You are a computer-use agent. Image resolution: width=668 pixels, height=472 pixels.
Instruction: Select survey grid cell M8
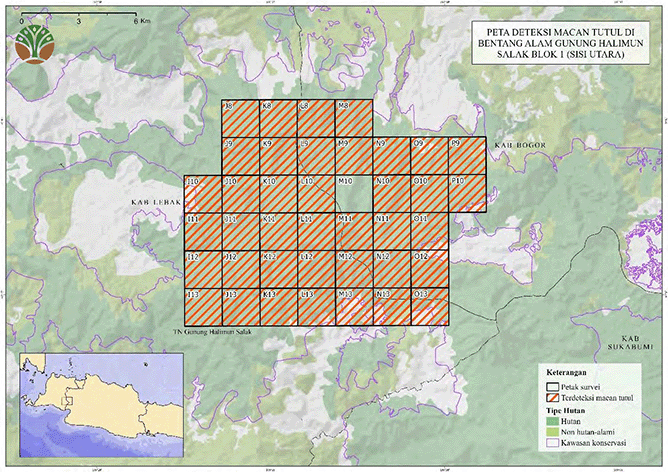[x=353, y=119]
